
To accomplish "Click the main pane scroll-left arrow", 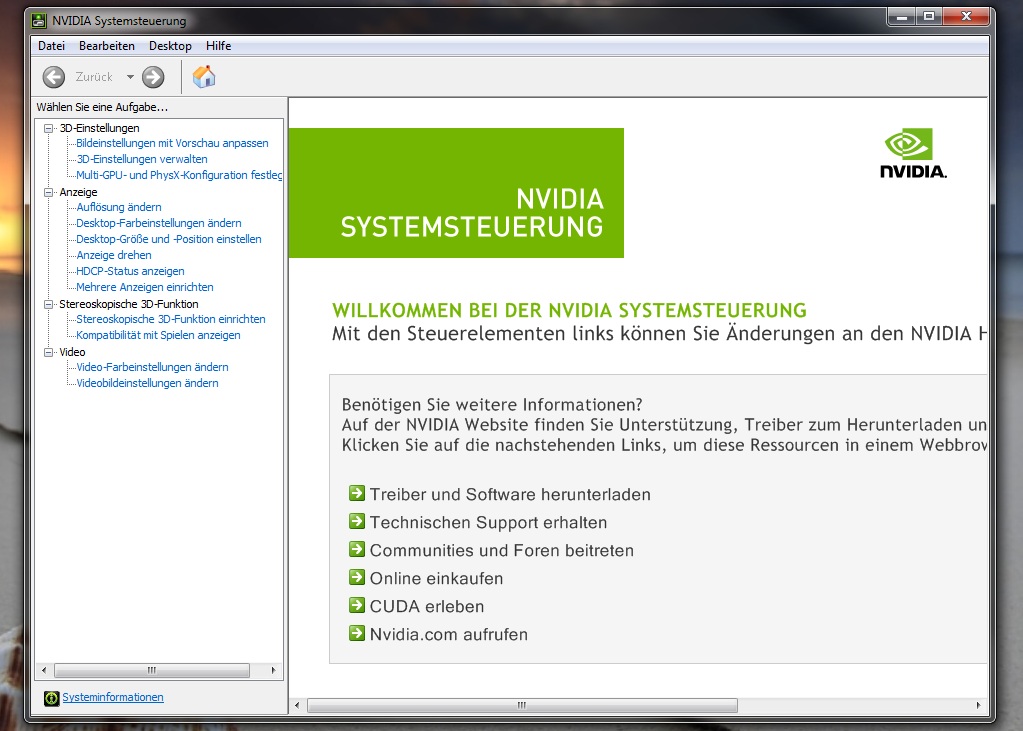I will [x=297, y=705].
